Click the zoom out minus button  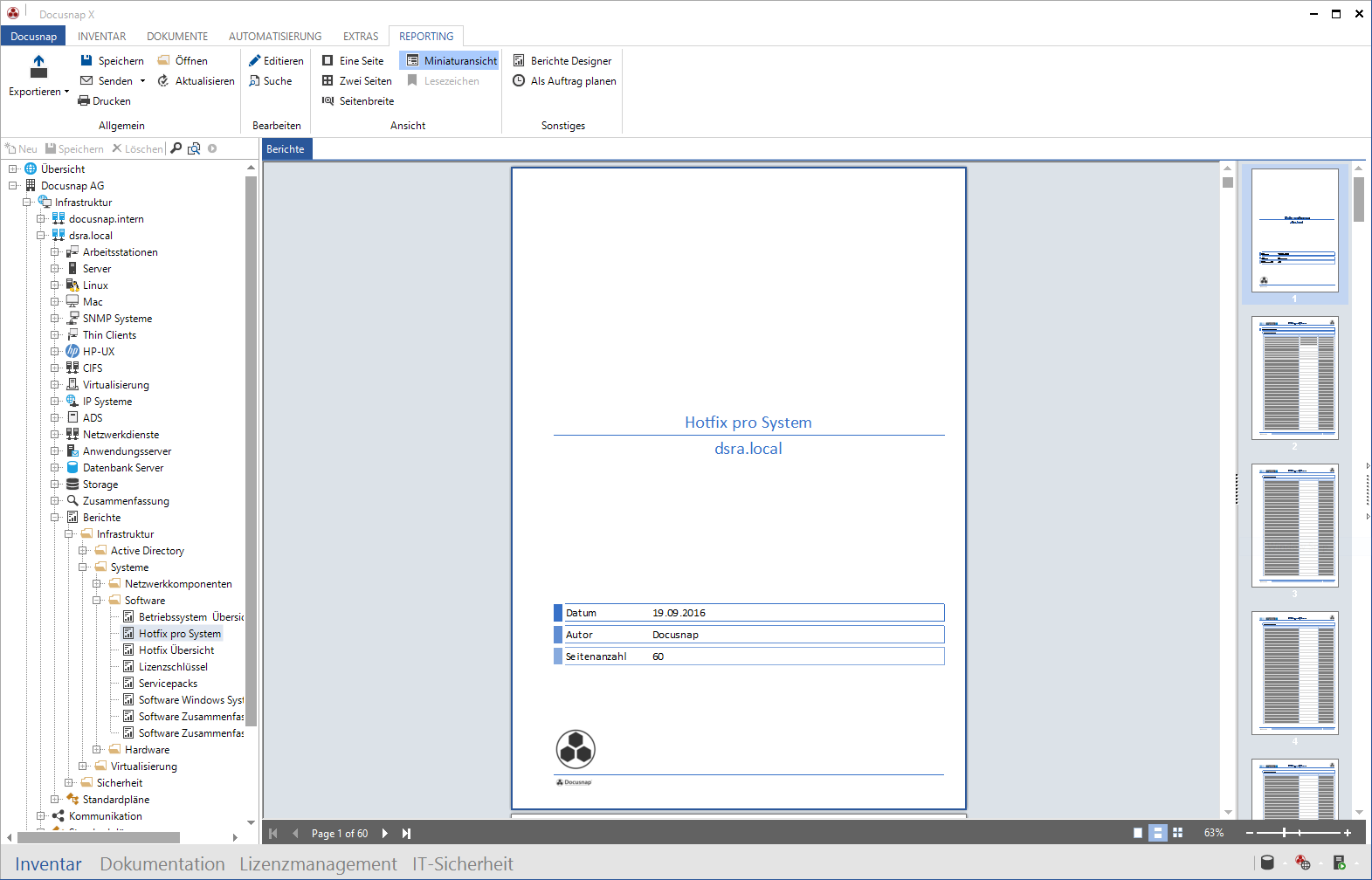pyautogui.click(x=1250, y=833)
